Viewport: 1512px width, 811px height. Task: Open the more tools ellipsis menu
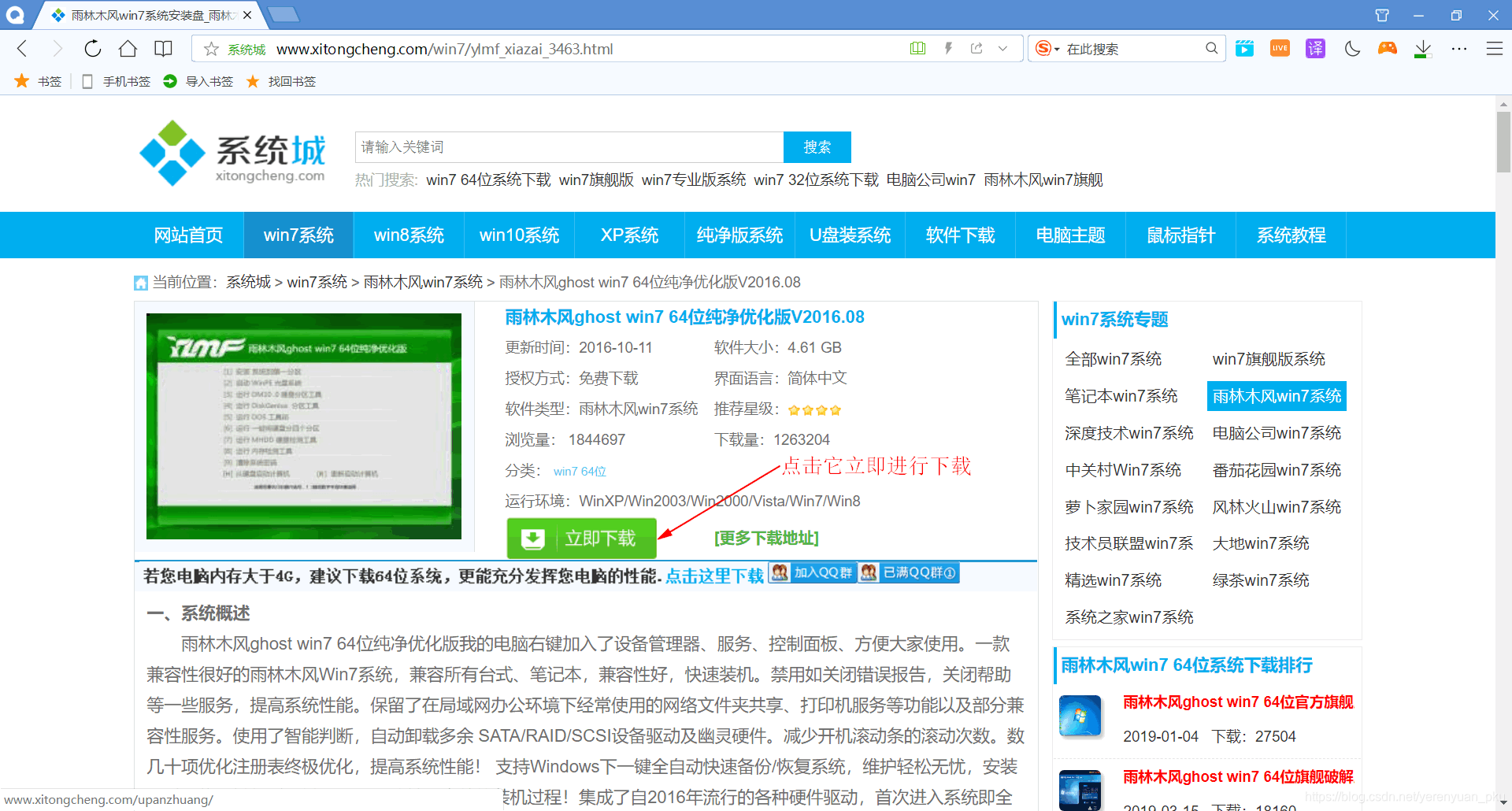(1458, 49)
